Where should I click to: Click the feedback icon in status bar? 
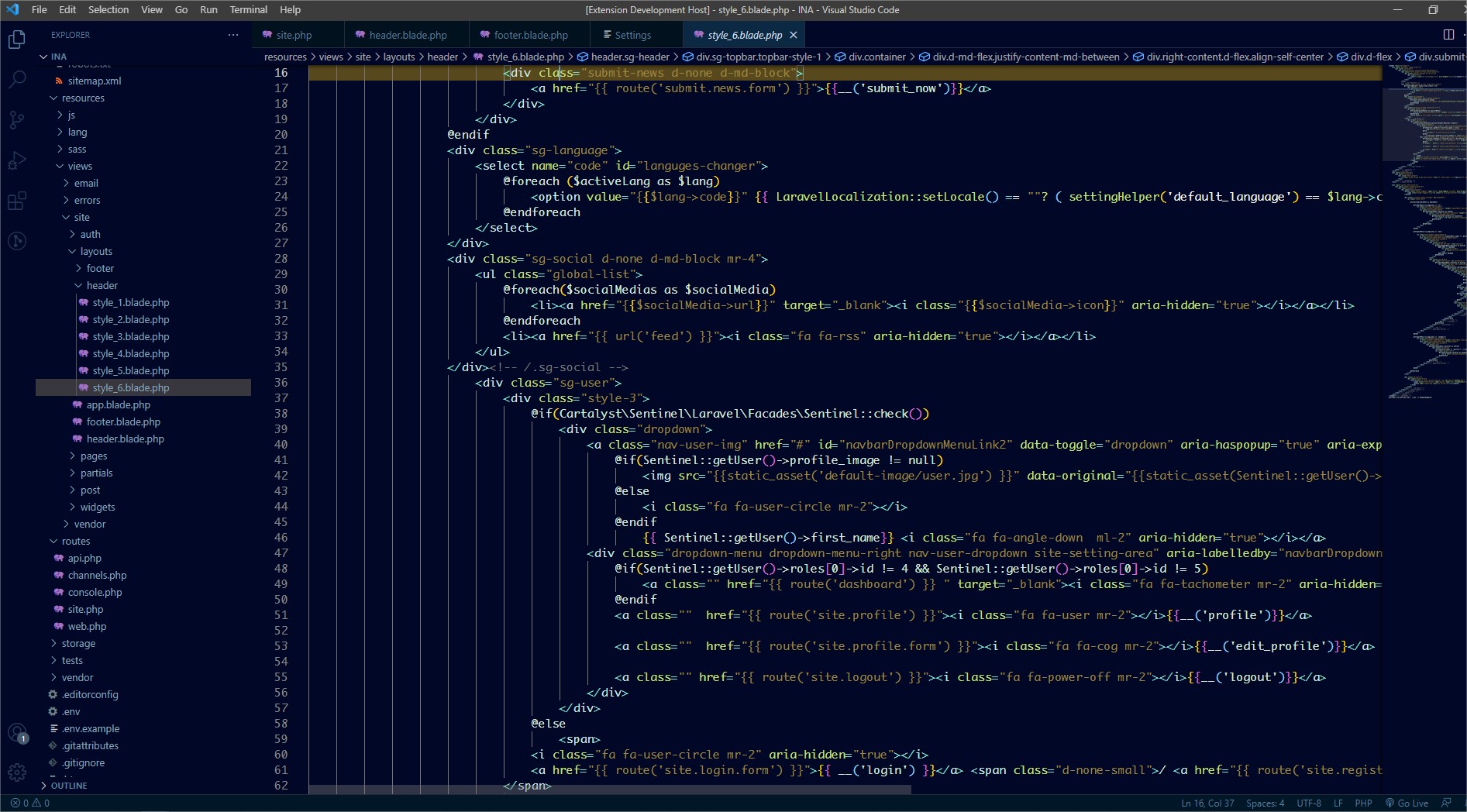point(1445,803)
